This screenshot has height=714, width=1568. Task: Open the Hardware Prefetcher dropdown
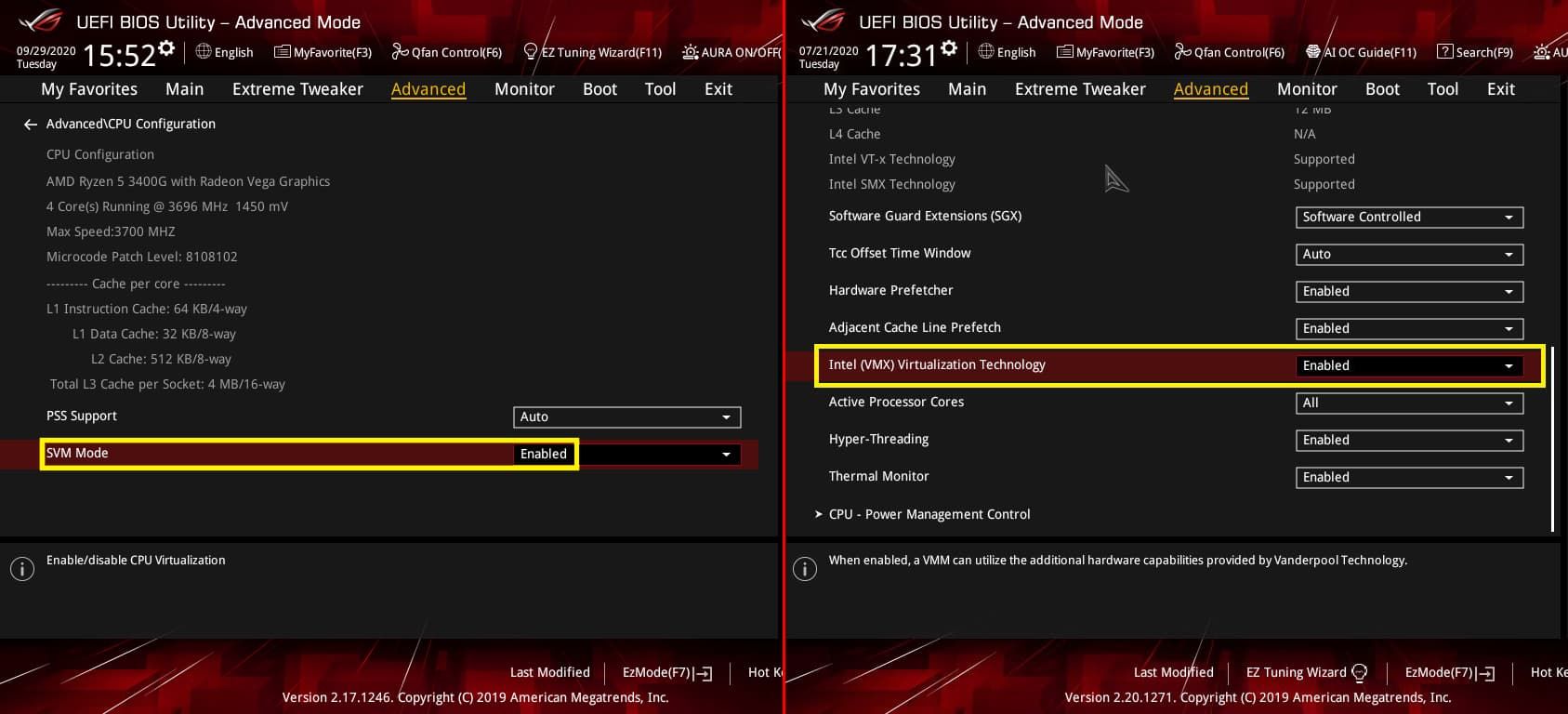coord(1409,291)
